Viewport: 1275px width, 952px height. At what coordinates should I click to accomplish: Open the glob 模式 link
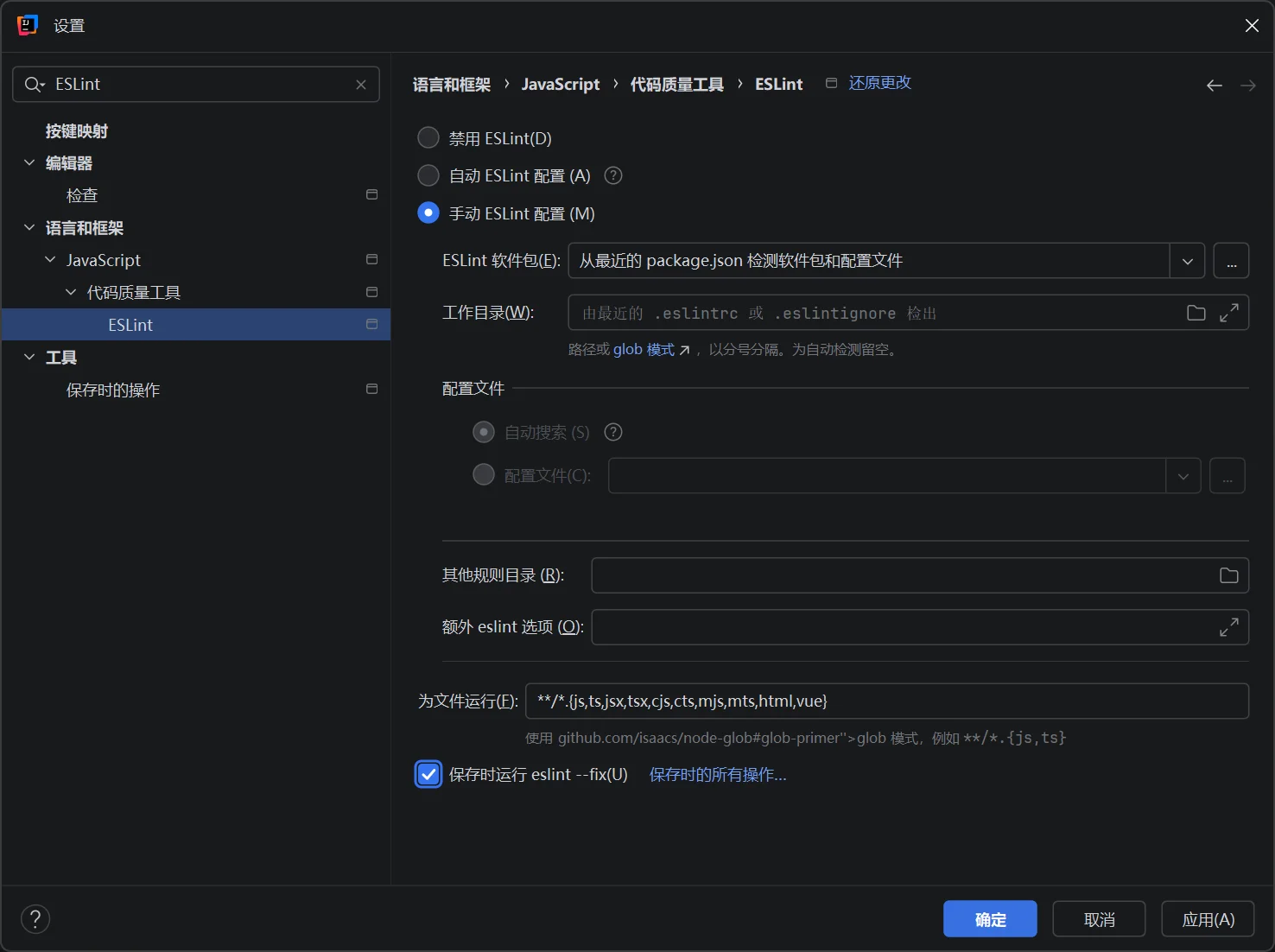tap(644, 350)
